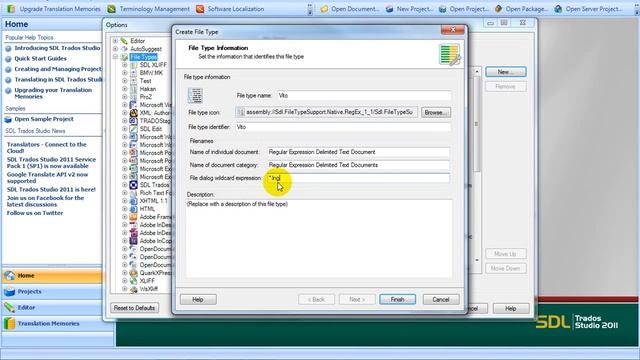Click the Open Project toolbar icon
The image size is (640, 360).
coord(442,9)
